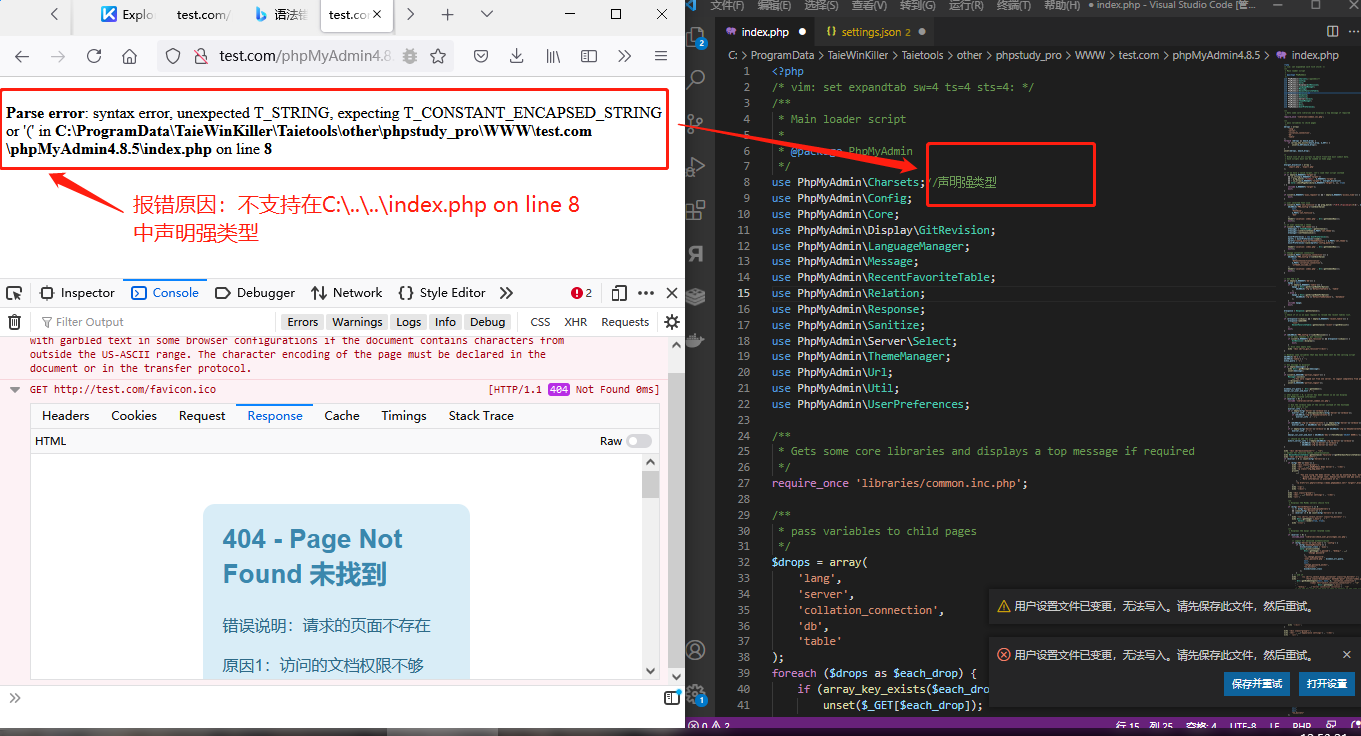Image resolution: width=1361 pixels, height=736 pixels.
Task: Open VS Code Search activity icon
Action: click(697, 78)
